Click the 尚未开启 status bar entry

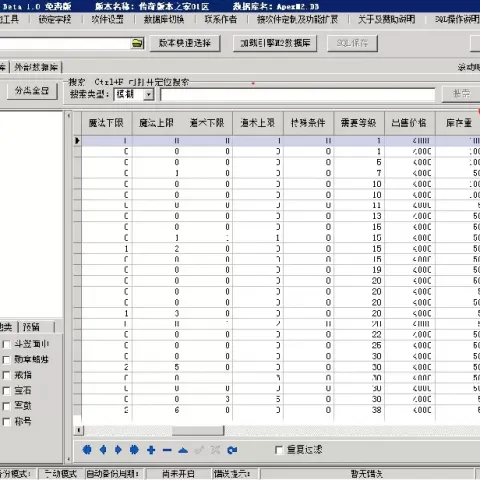tap(178, 474)
